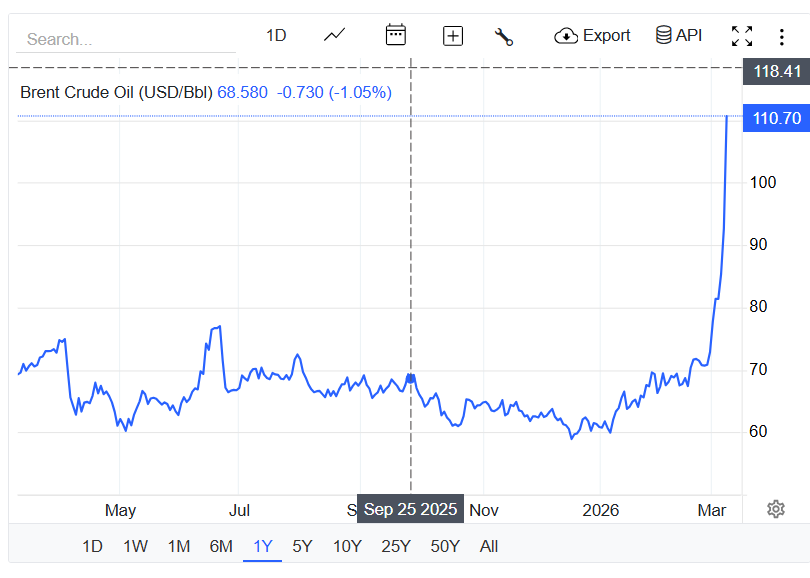Open the 1D interval dropdown in toolbar

point(276,36)
